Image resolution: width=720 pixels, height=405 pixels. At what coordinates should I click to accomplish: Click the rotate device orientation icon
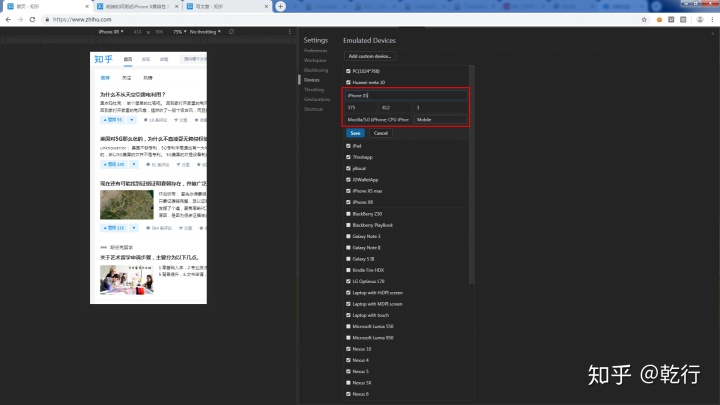coord(231,32)
